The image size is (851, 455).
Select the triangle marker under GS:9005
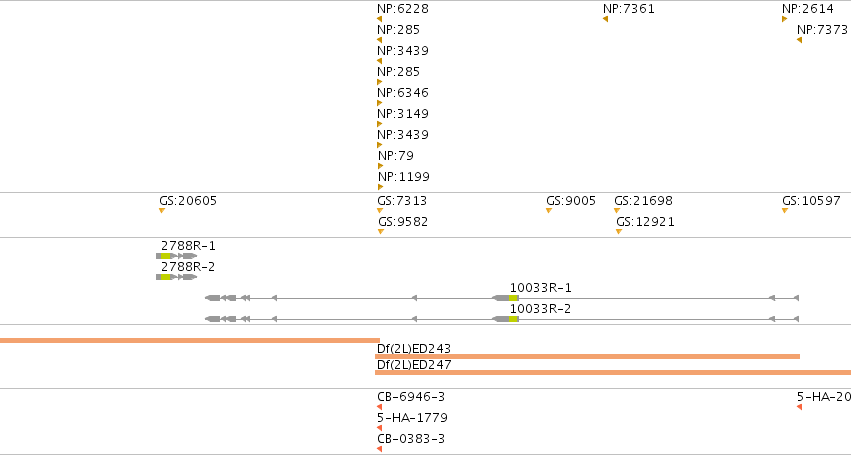point(549,211)
